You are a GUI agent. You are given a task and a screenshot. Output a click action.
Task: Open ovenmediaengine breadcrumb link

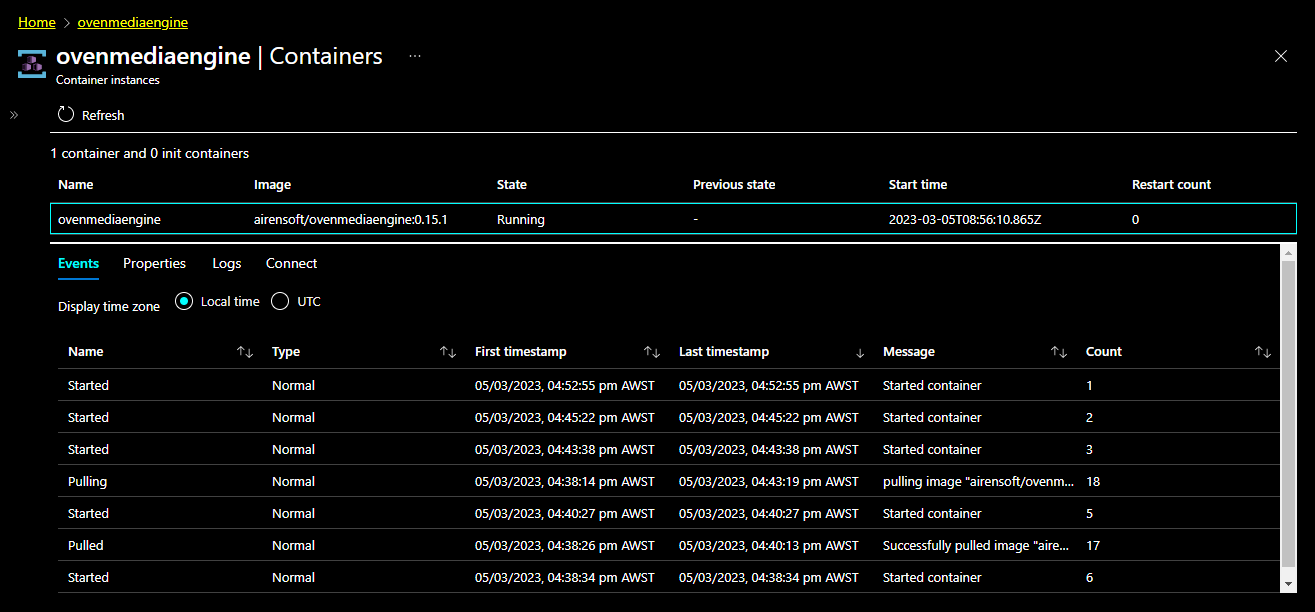click(132, 21)
